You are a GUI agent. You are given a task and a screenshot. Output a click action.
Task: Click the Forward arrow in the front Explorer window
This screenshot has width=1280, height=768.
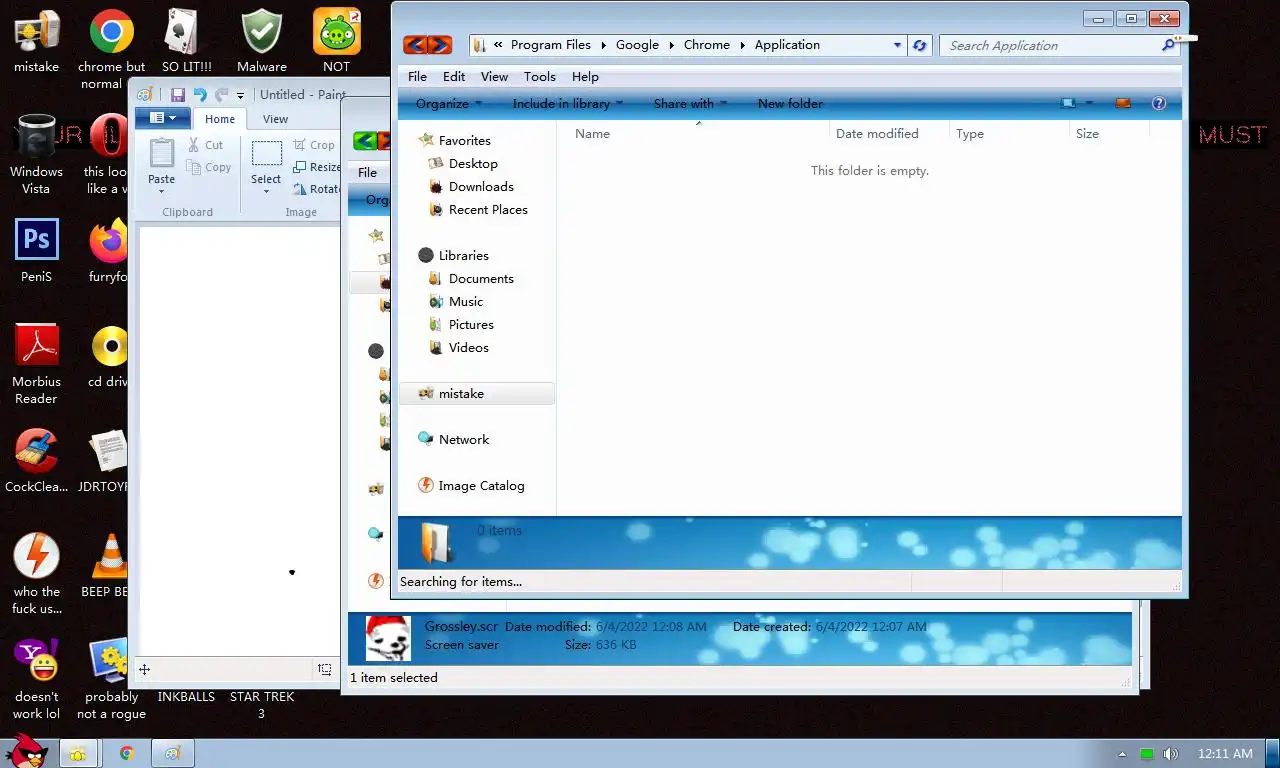[440, 45]
